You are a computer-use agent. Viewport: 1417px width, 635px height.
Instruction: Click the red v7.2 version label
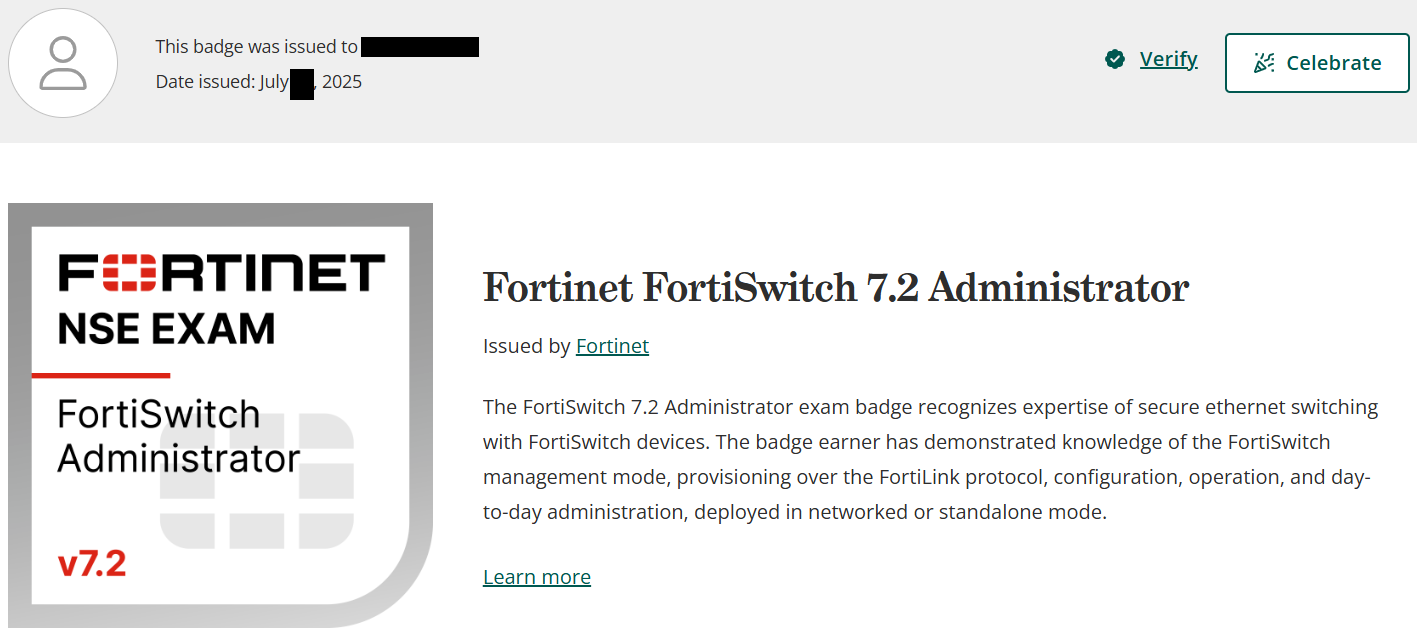click(92, 564)
